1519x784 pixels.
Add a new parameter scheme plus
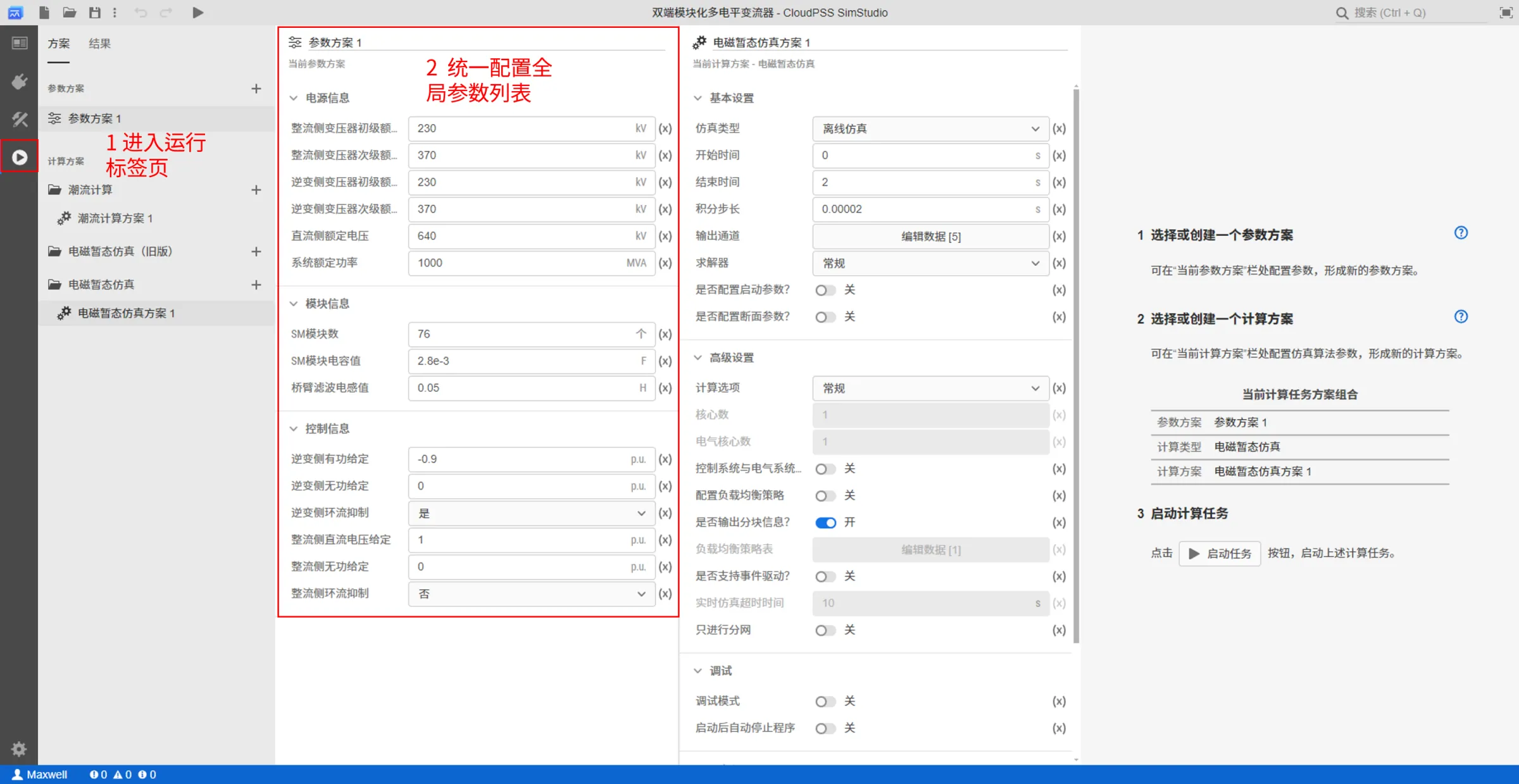tap(256, 89)
